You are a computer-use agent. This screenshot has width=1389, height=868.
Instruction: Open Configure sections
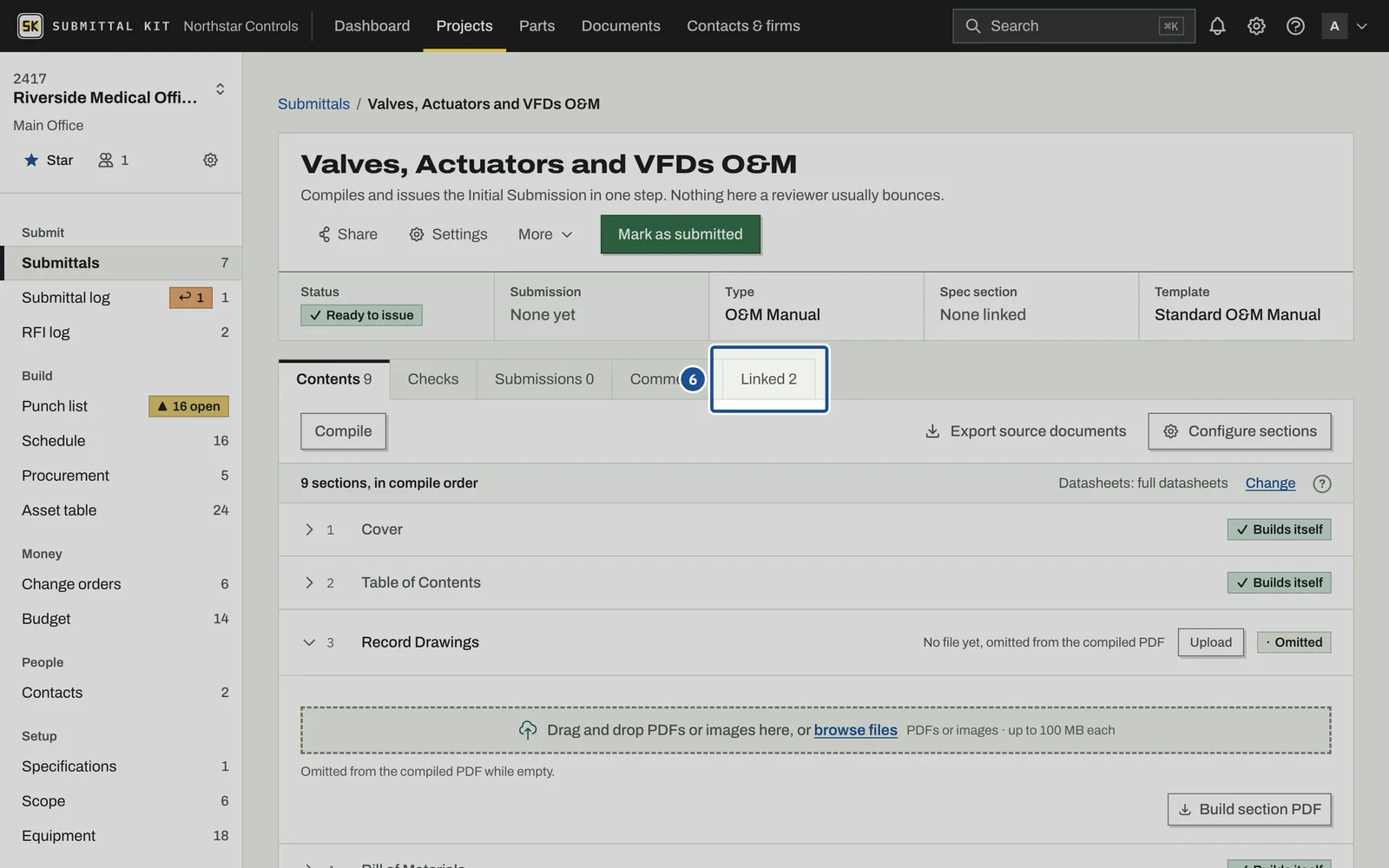pyautogui.click(x=1239, y=431)
